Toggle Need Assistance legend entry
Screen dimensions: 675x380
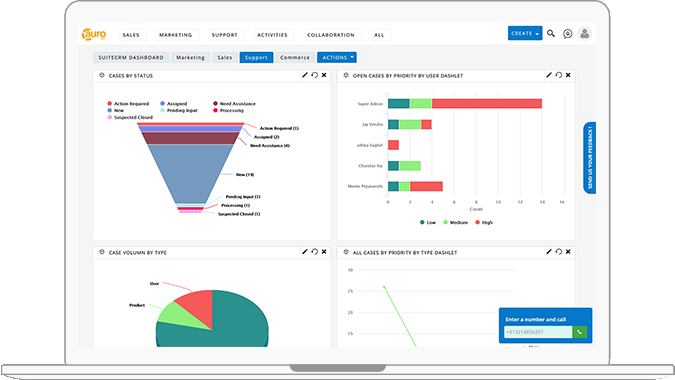[234, 104]
